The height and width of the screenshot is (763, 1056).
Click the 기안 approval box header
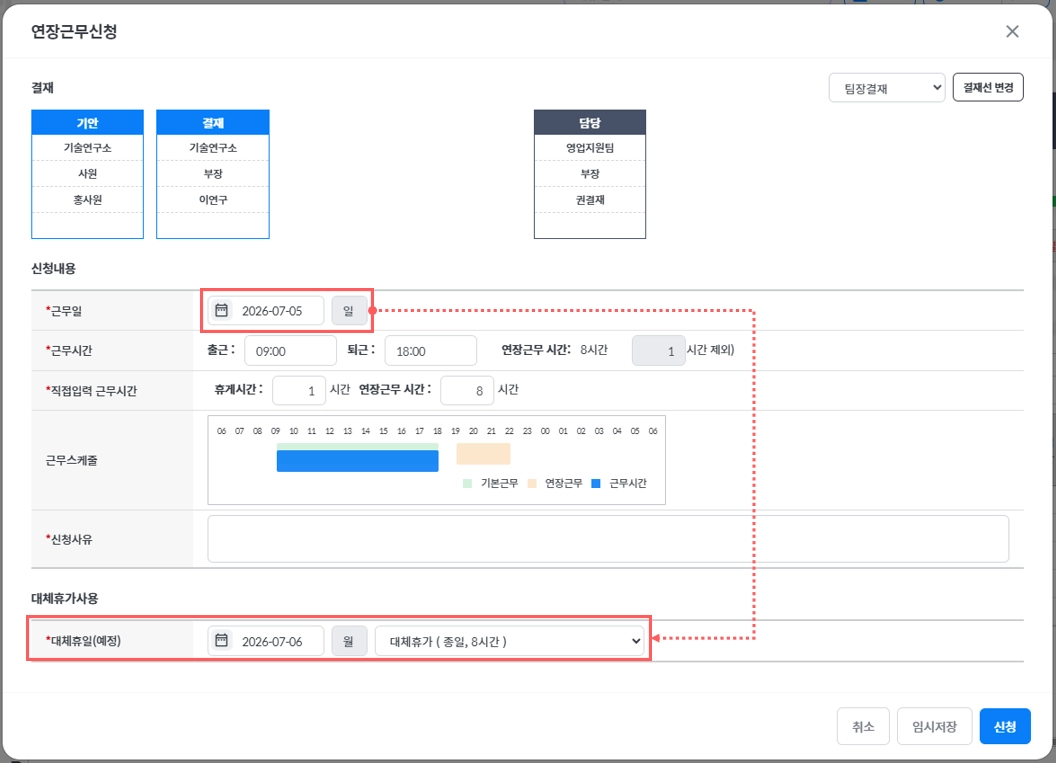(x=88, y=123)
